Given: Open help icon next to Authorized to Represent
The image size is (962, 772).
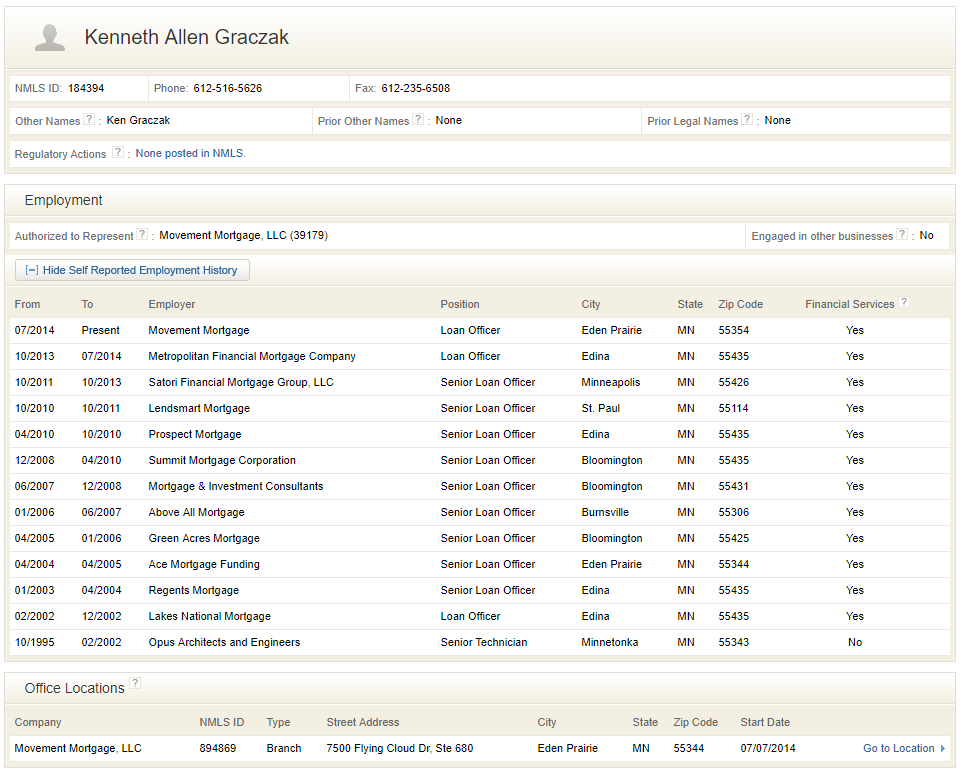Looking at the screenshot, I should coord(142,234).
